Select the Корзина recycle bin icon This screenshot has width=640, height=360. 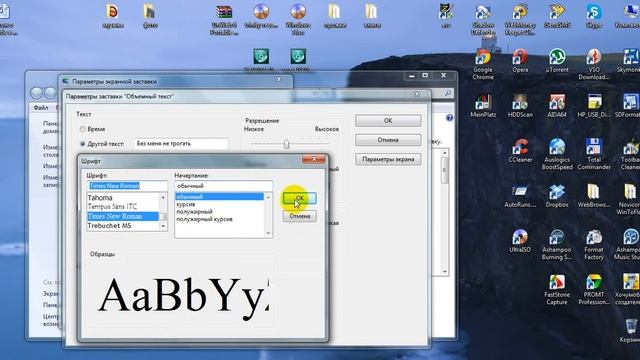click(x=631, y=331)
